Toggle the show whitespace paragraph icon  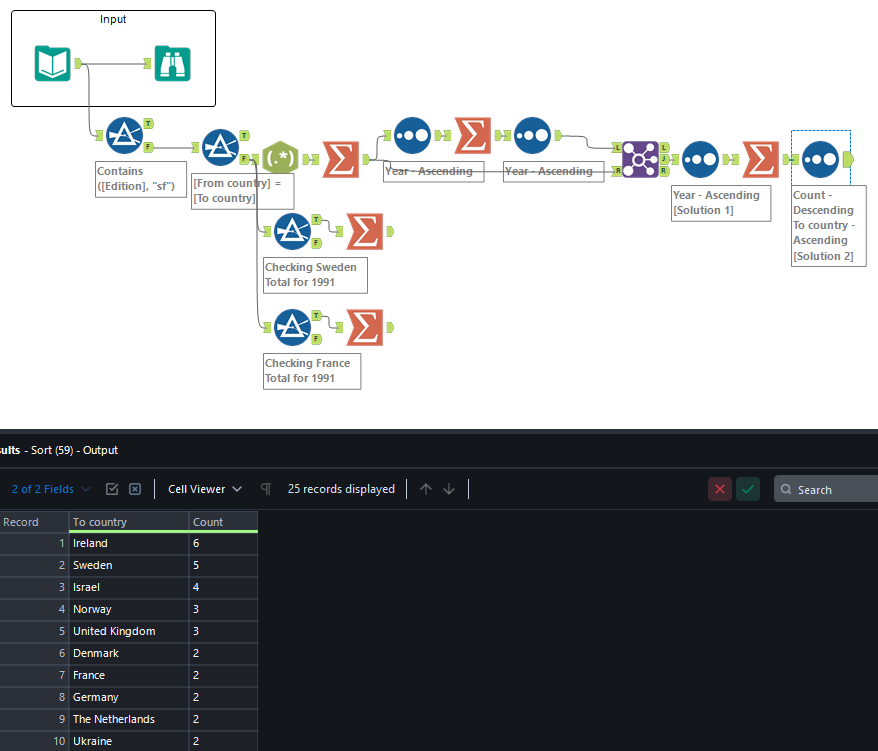pyautogui.click(x=266, y=489)
